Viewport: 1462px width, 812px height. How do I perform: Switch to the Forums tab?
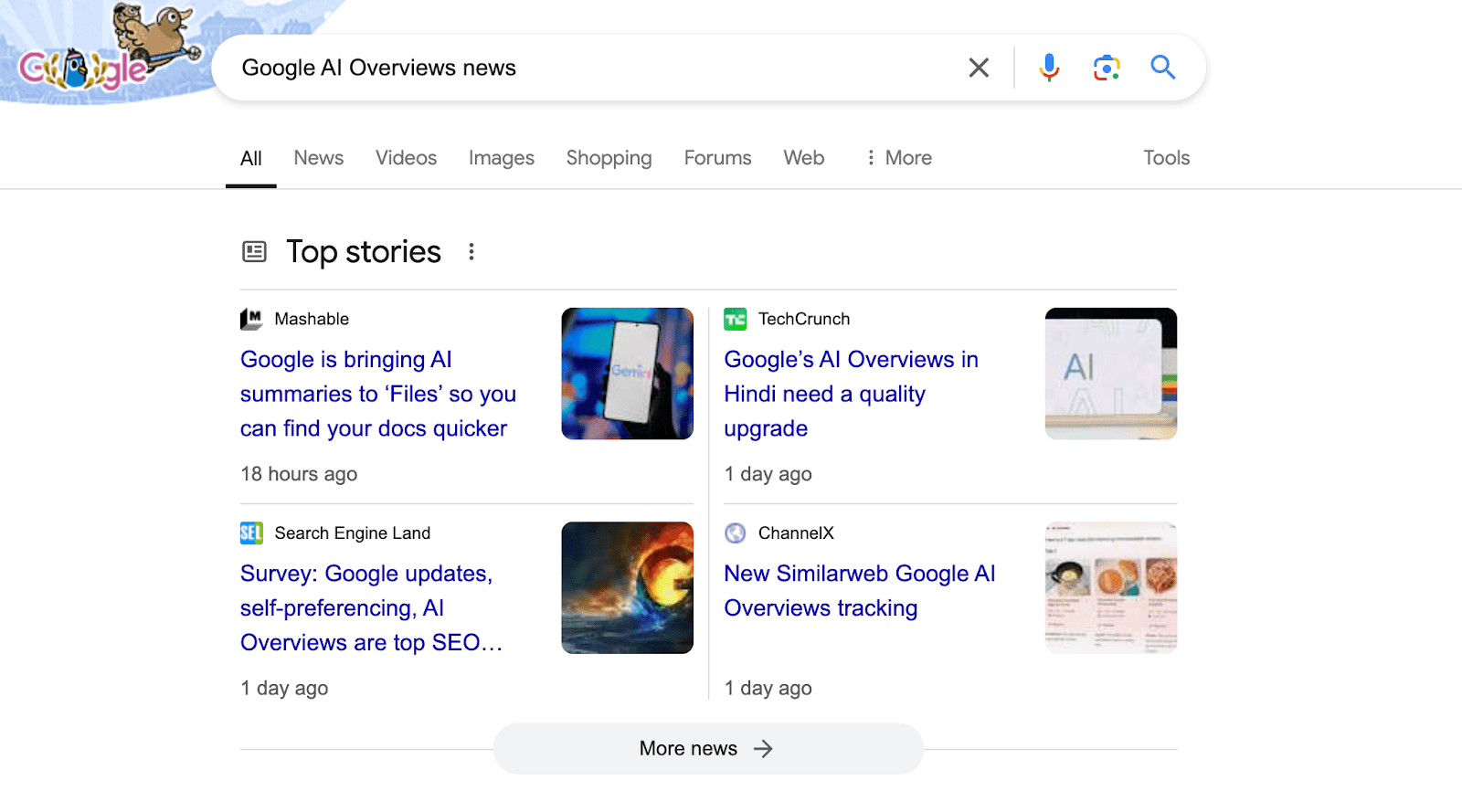click(717, 158)
